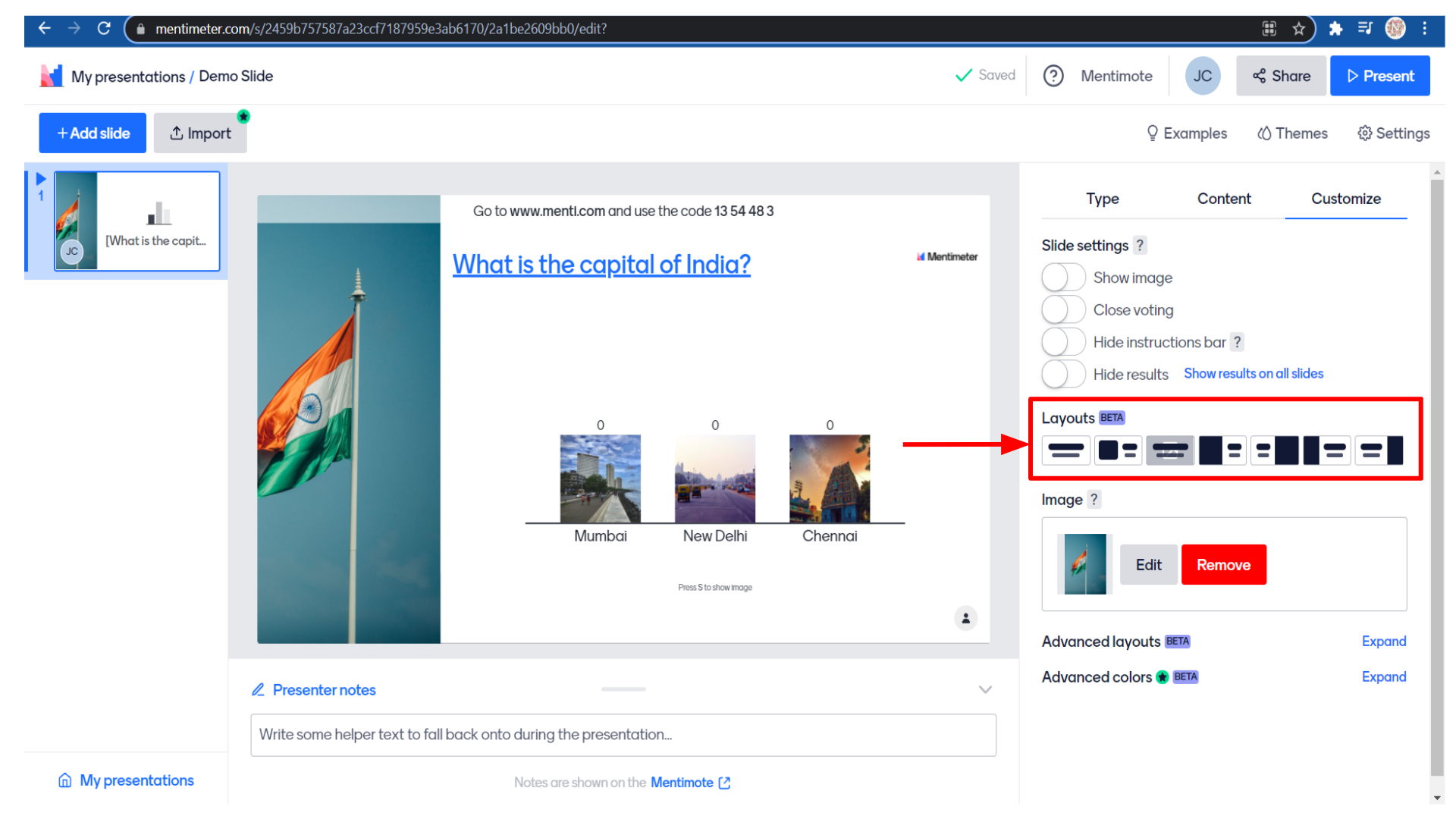Click Show results on all slides link
1456x819 pixels.
[x=1253, y=374]
